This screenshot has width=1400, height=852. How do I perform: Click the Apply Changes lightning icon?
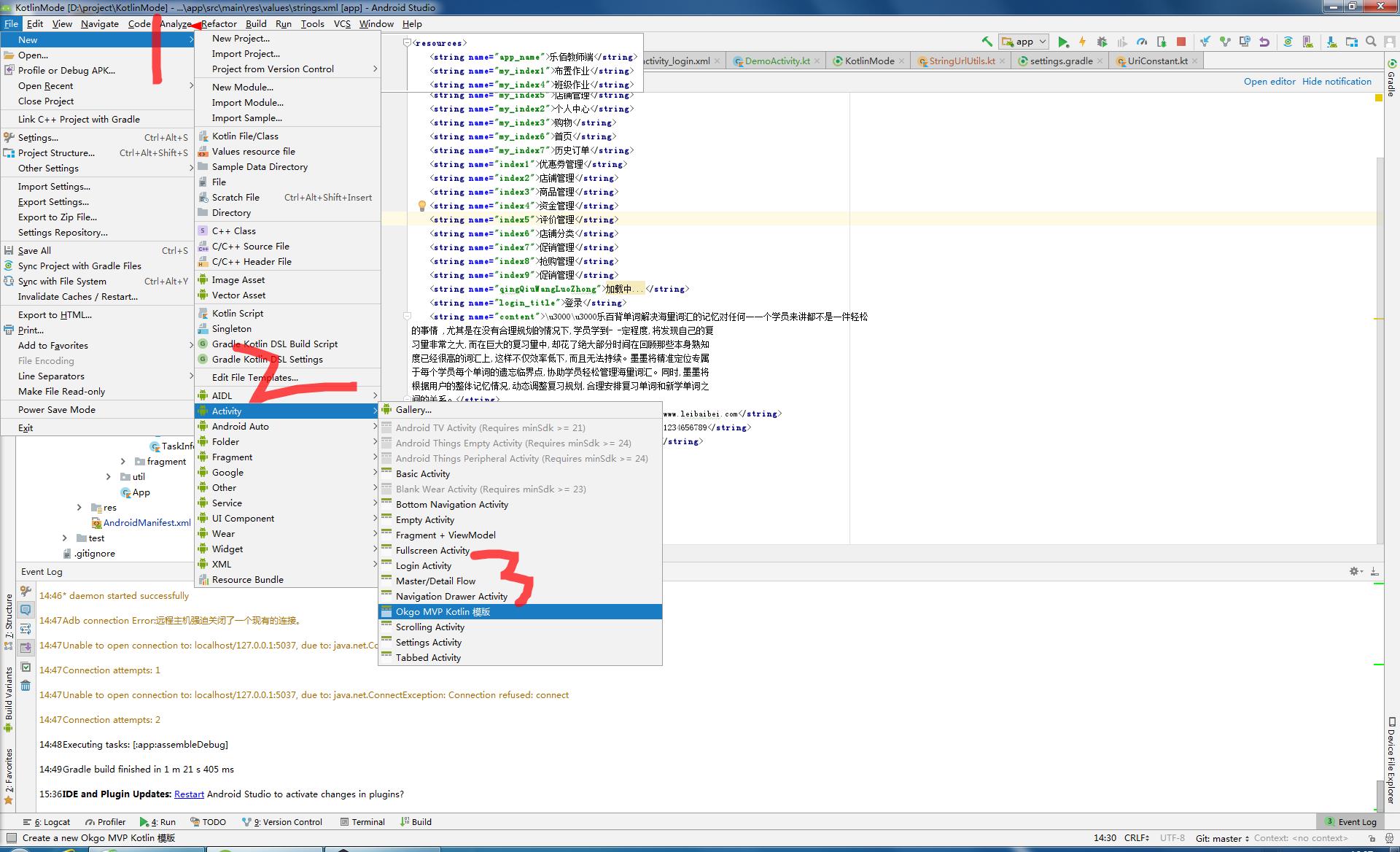1082,42
